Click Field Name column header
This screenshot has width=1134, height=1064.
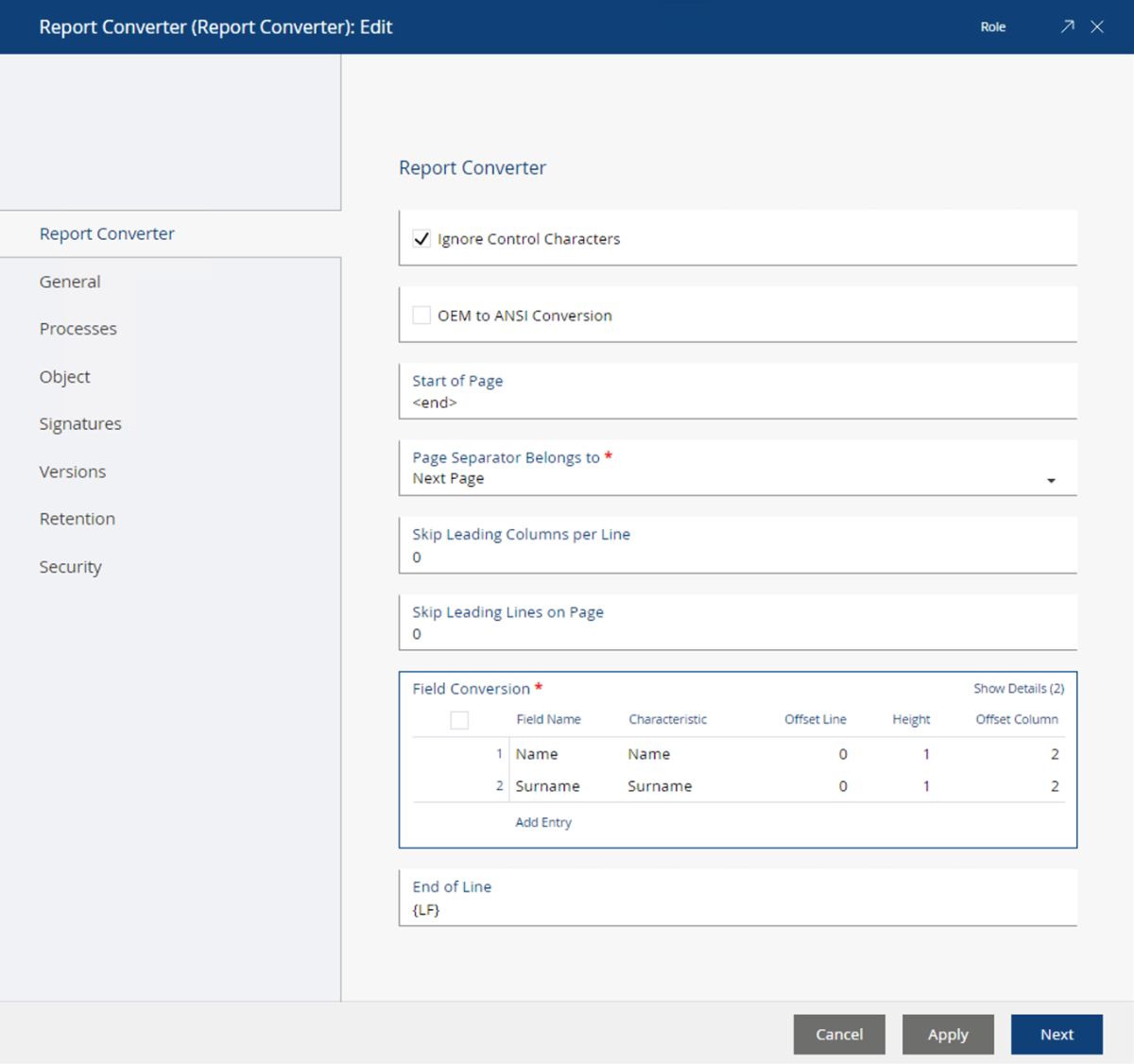tap(548, 719)
